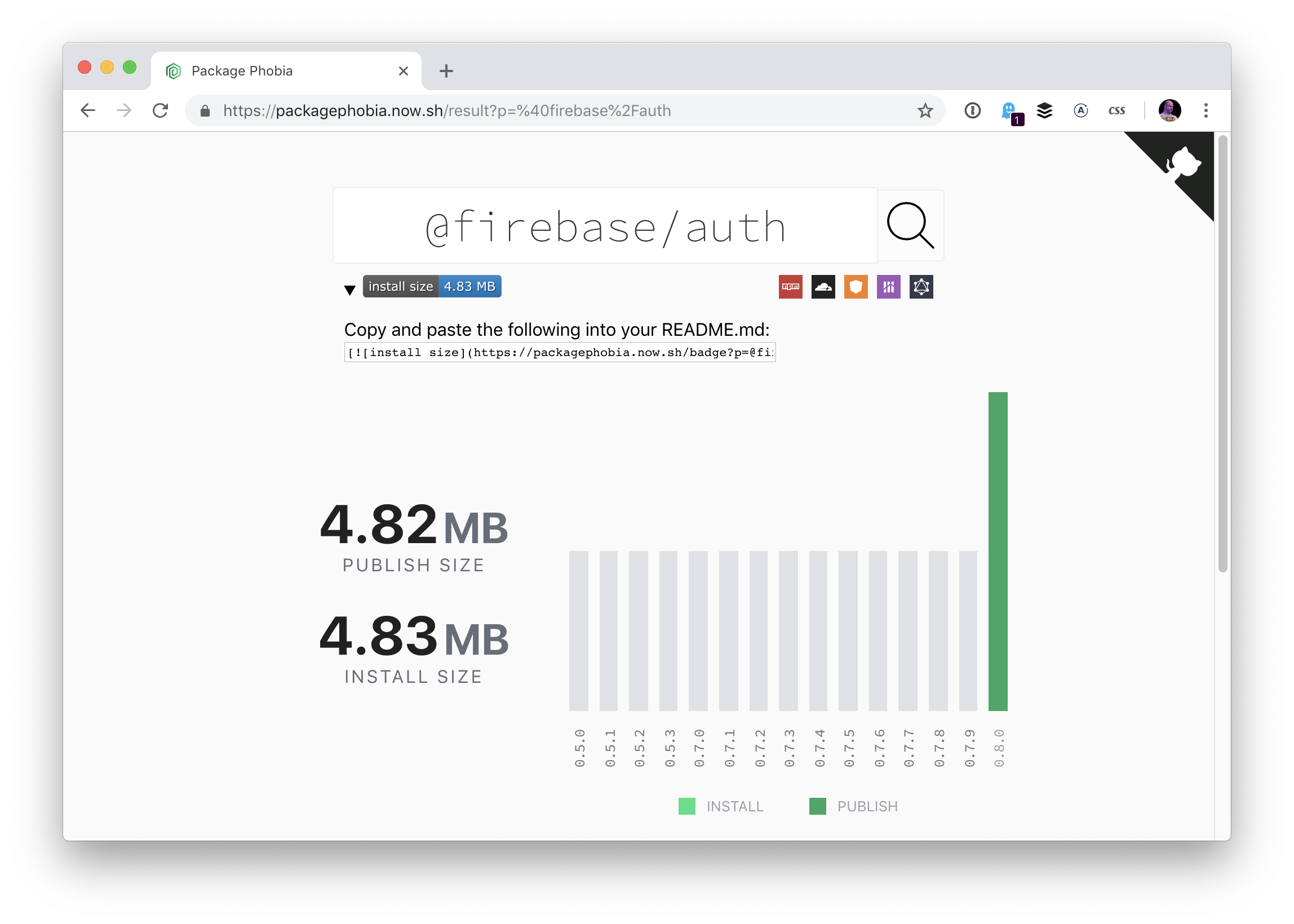Click the browser forward arrow
Screen dimensions: 1294x924
pos(123,110)
